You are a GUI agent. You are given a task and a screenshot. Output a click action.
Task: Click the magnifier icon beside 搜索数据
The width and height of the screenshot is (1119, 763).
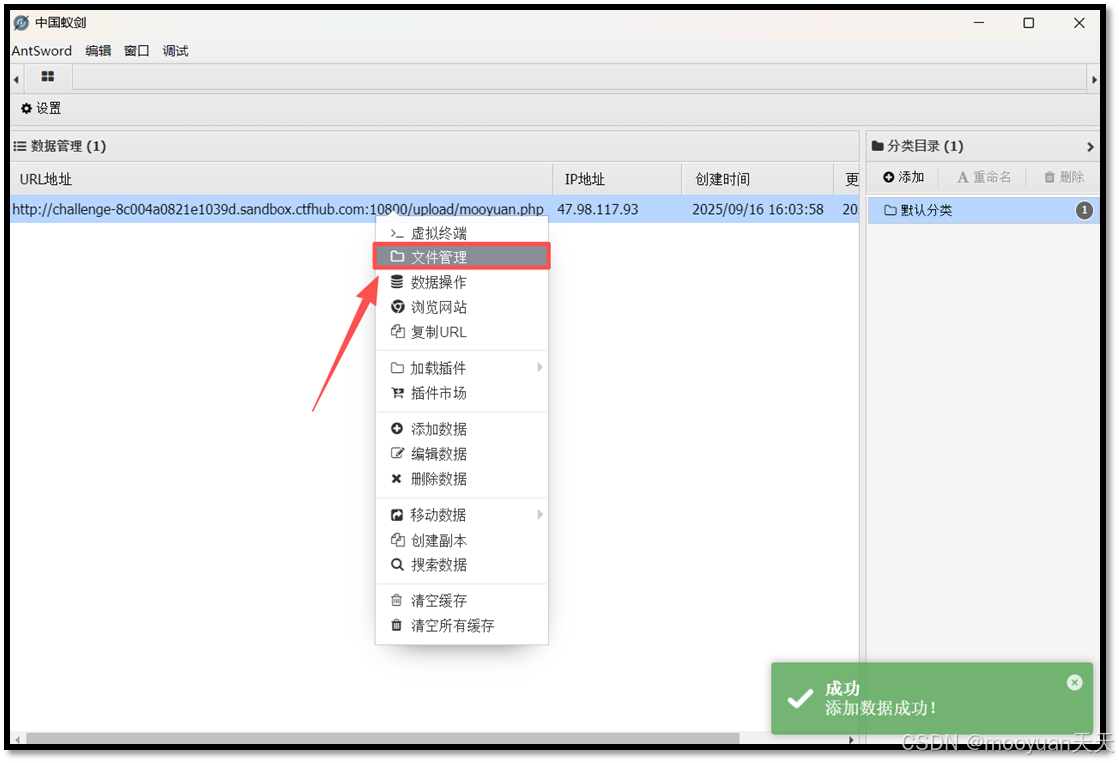pyautogui.click(x=398, y=565)
